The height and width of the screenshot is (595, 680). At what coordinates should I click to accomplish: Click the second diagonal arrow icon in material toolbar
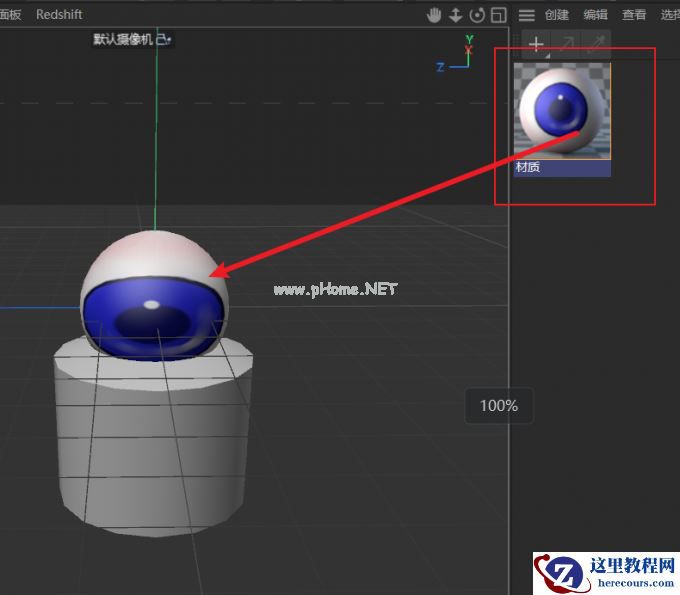pos(596,44)
